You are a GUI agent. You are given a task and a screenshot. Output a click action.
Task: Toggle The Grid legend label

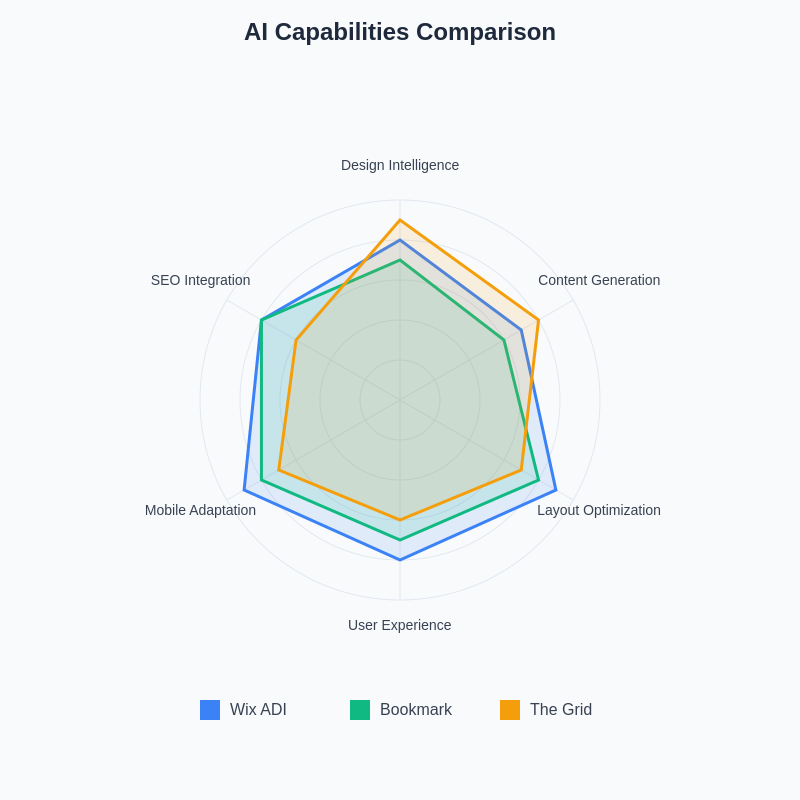click(x=561, y=710)
